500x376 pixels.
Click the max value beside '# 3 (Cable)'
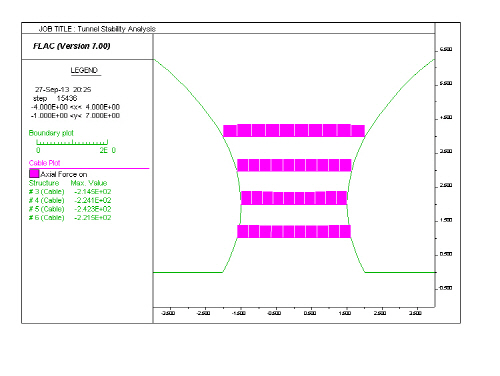pos(93,192)
